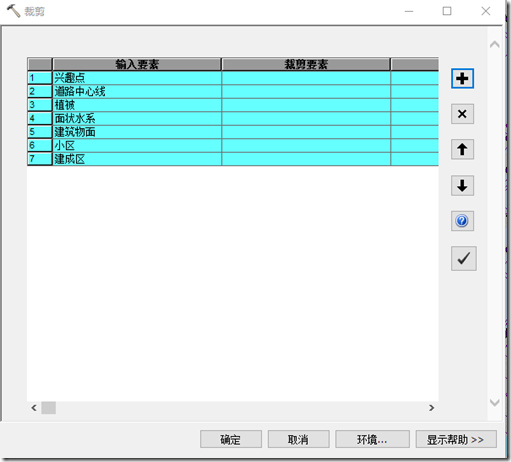The height and width of the screenshot is (462, 511).
Task: Open tool help question-mark icon
Action: click(462, 221)
